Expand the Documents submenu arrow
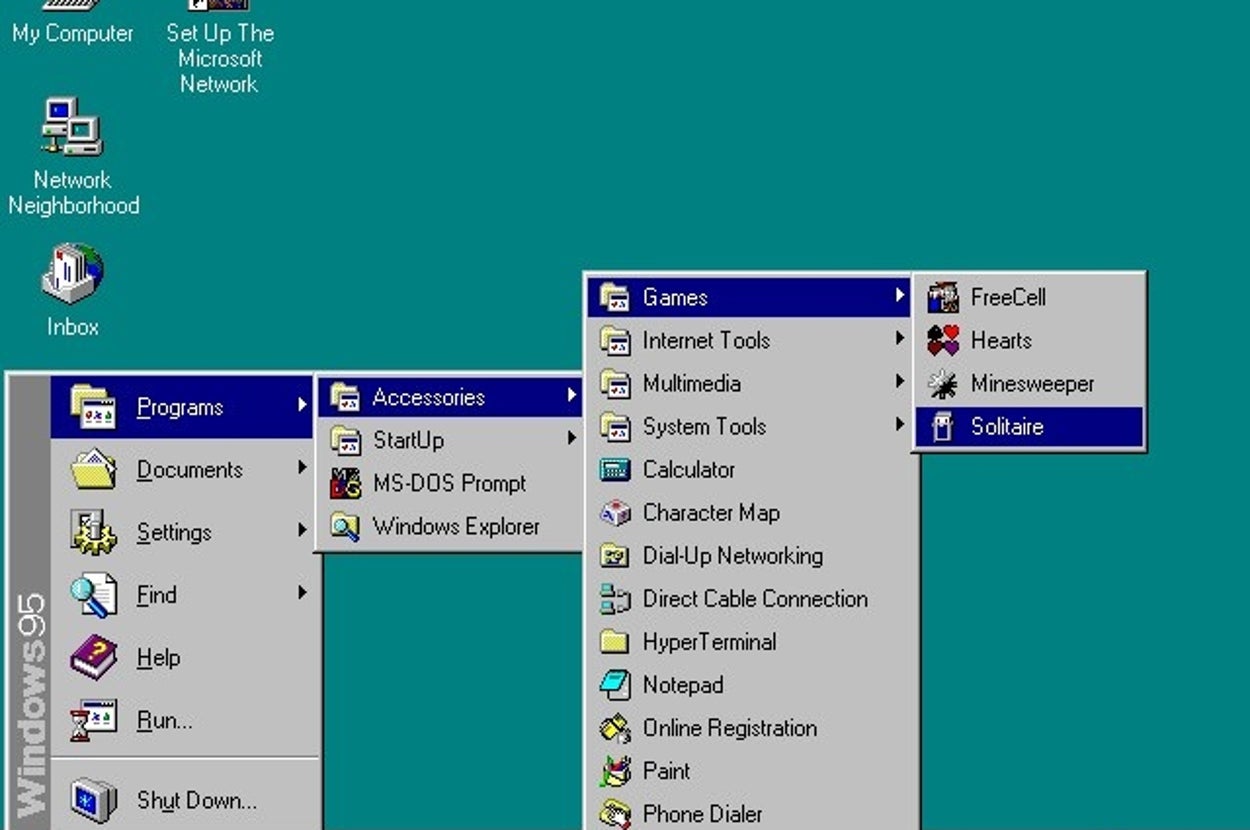 click(x=302, y=468)
